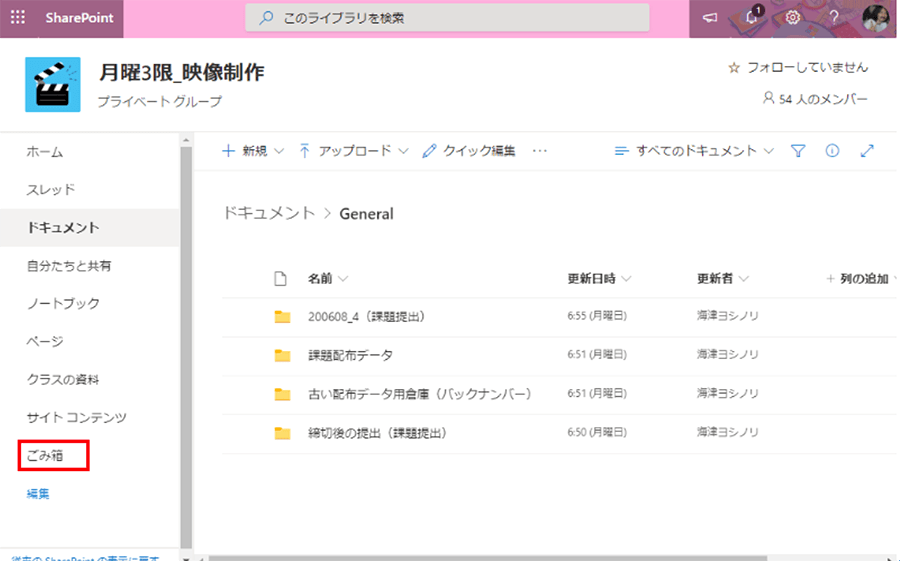The height and width of the screenshot is (561, 900).
Task: Click the megaphone announcements icon
Action: [711, 18]
